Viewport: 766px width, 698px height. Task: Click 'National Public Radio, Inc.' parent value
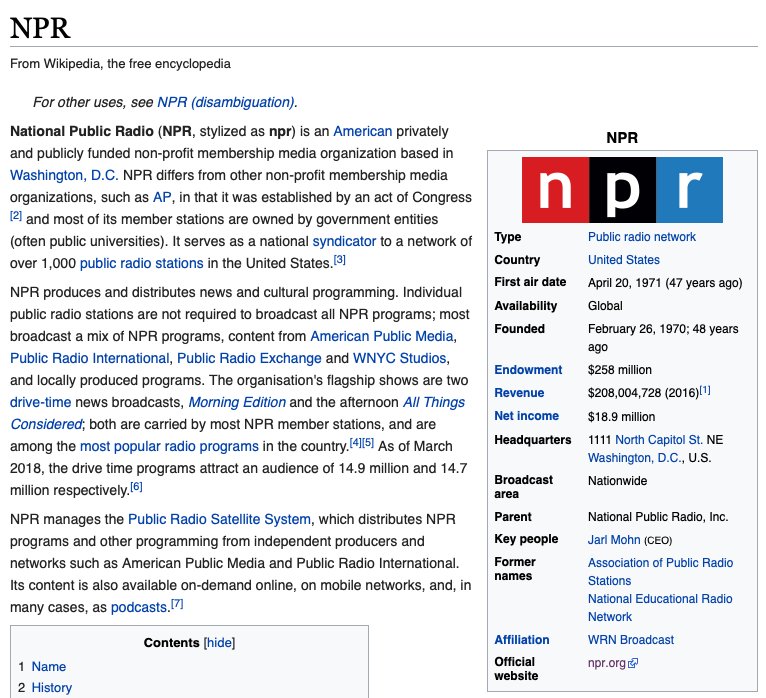658,517
